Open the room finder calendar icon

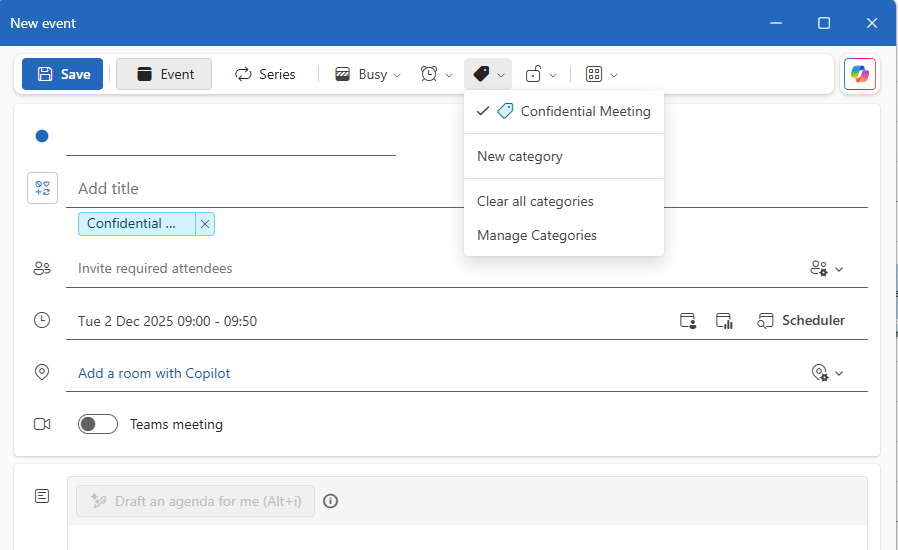coord(688,321)
